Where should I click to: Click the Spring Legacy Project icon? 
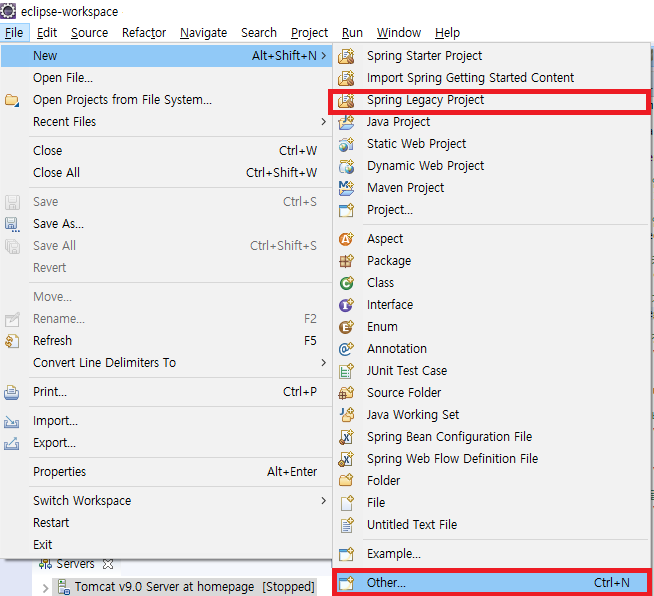346,100
